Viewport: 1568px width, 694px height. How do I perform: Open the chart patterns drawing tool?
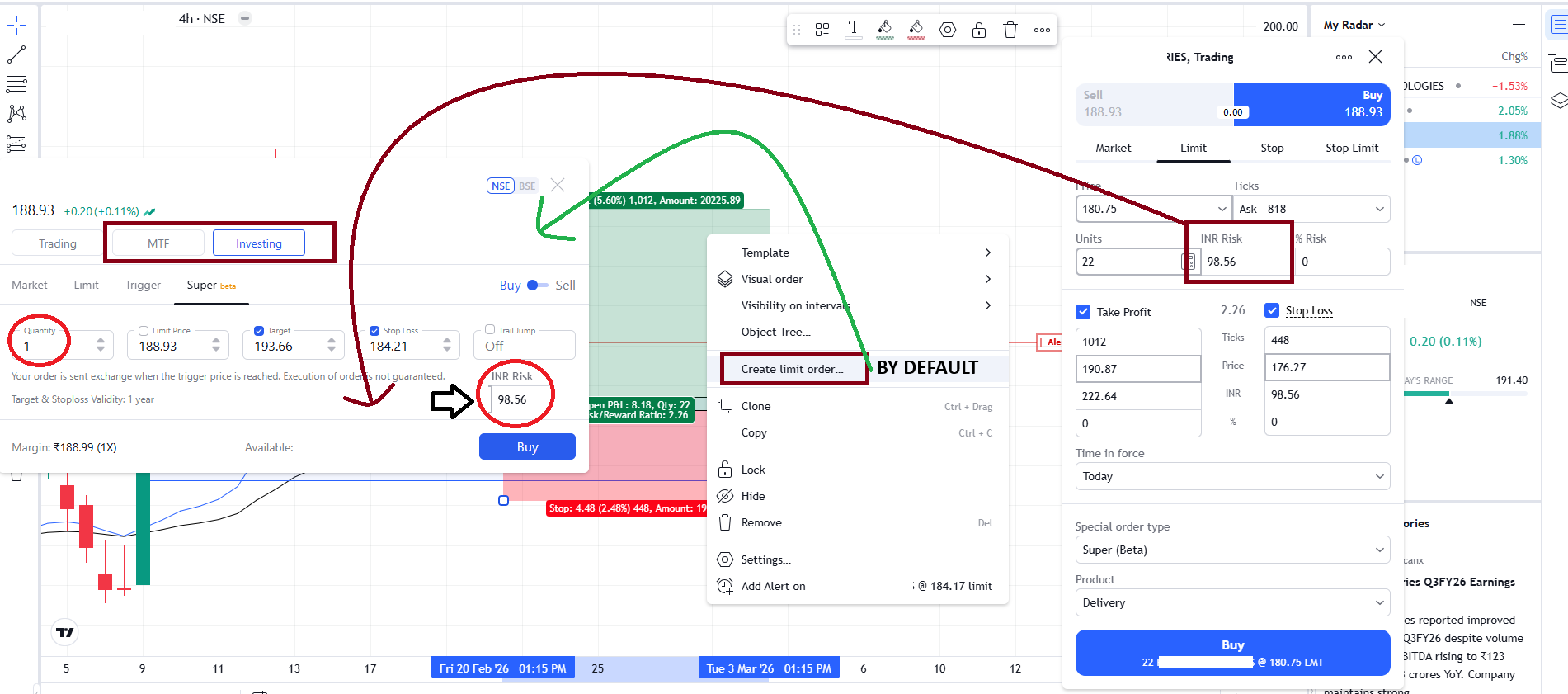click(16, 113)
